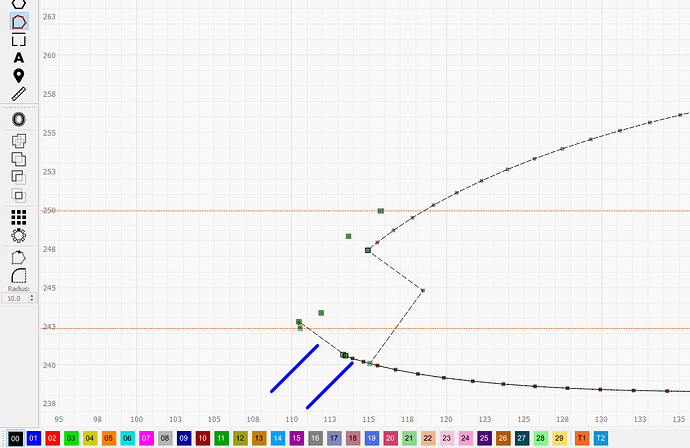
Task: Select the Text tool letter A
Action: click(x=18, y=58)
